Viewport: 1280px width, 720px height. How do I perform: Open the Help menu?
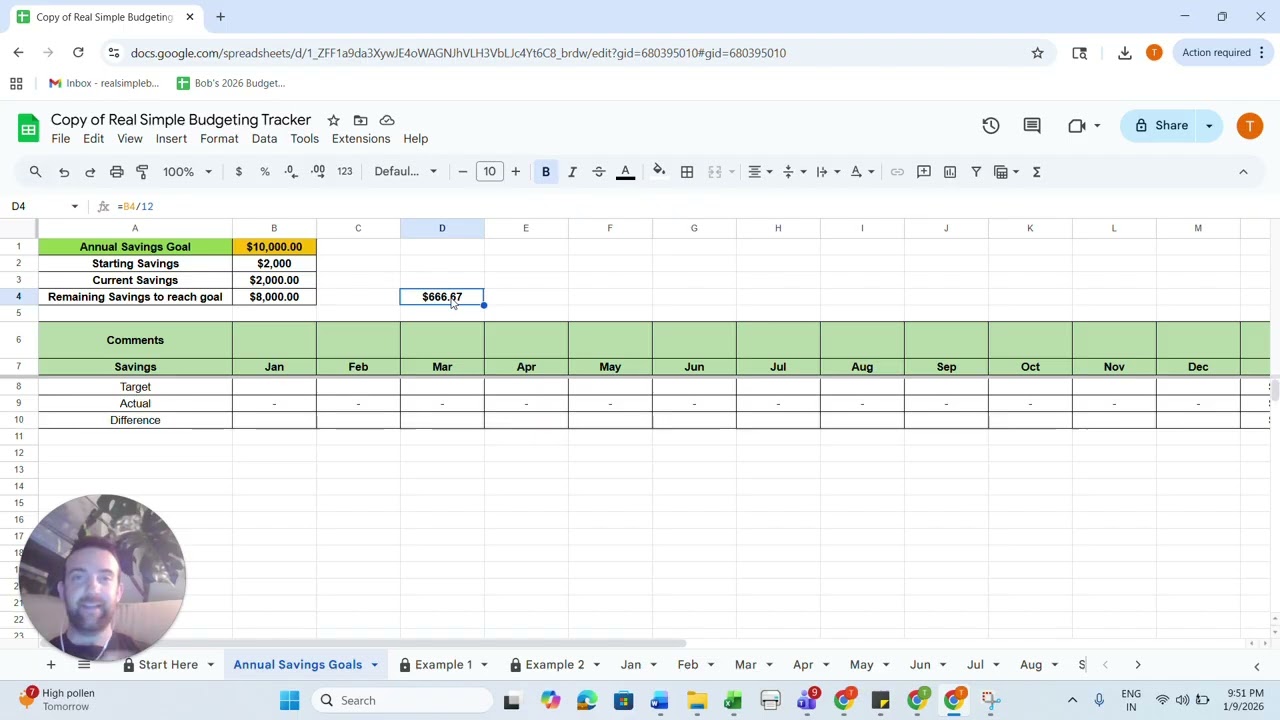coord(415,139)
